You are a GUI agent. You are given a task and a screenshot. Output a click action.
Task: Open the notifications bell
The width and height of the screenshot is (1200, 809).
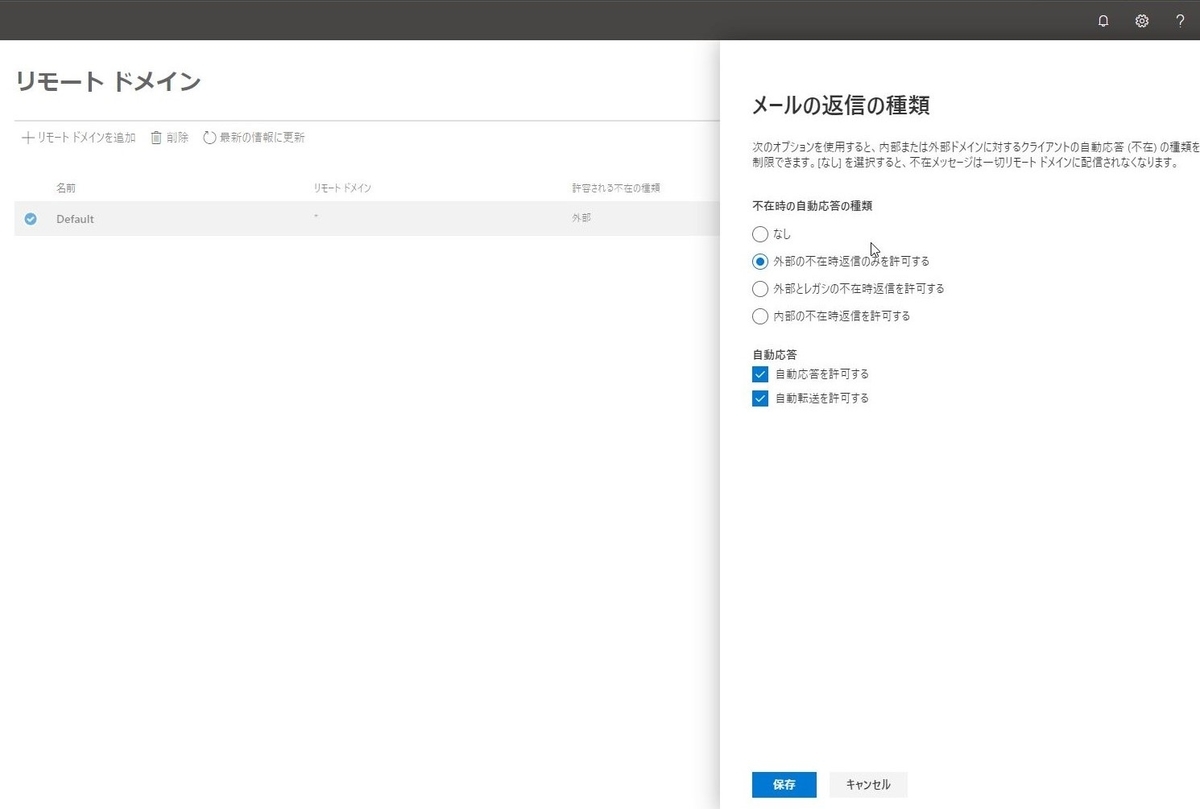pos(1103,20)
